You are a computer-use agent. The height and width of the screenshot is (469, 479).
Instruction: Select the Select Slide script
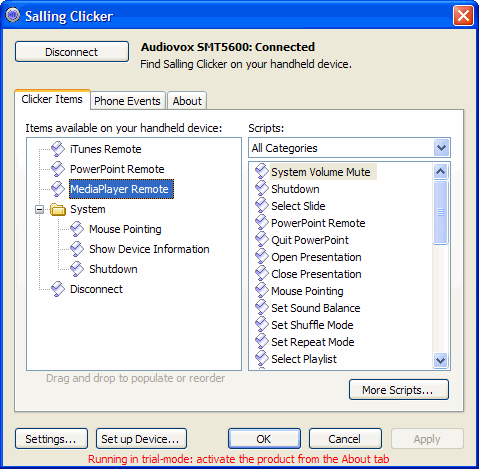(x=298, y=206)
